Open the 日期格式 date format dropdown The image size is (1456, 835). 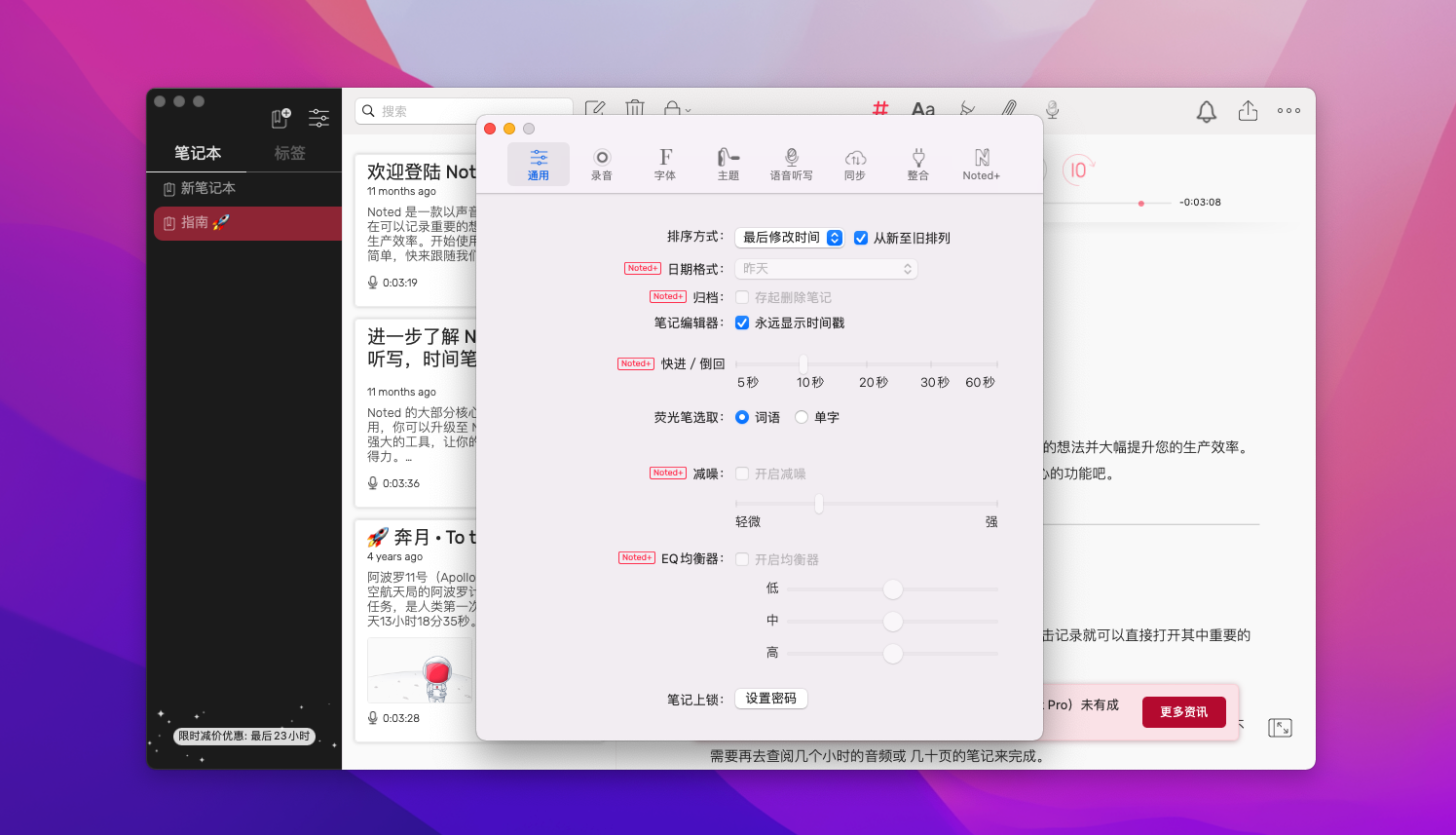(x=826, y=269)
